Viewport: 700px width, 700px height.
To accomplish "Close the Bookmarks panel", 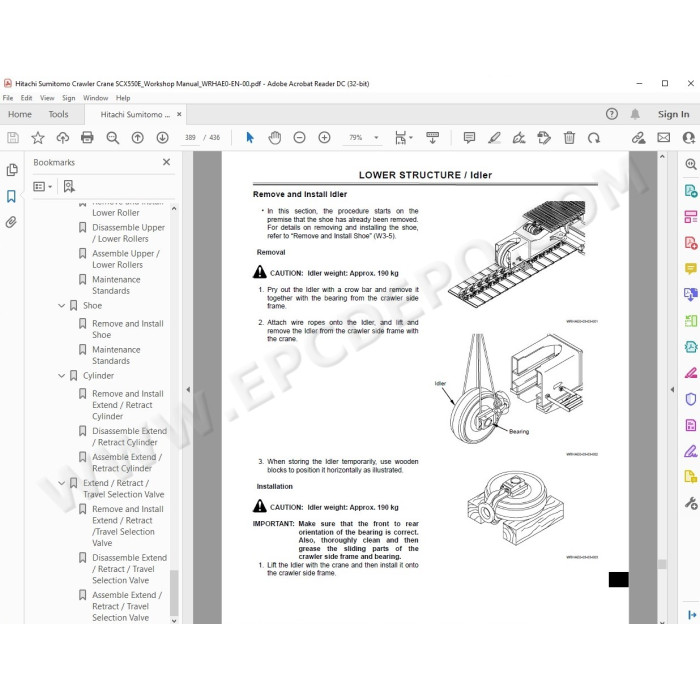I will pos(167,162).
